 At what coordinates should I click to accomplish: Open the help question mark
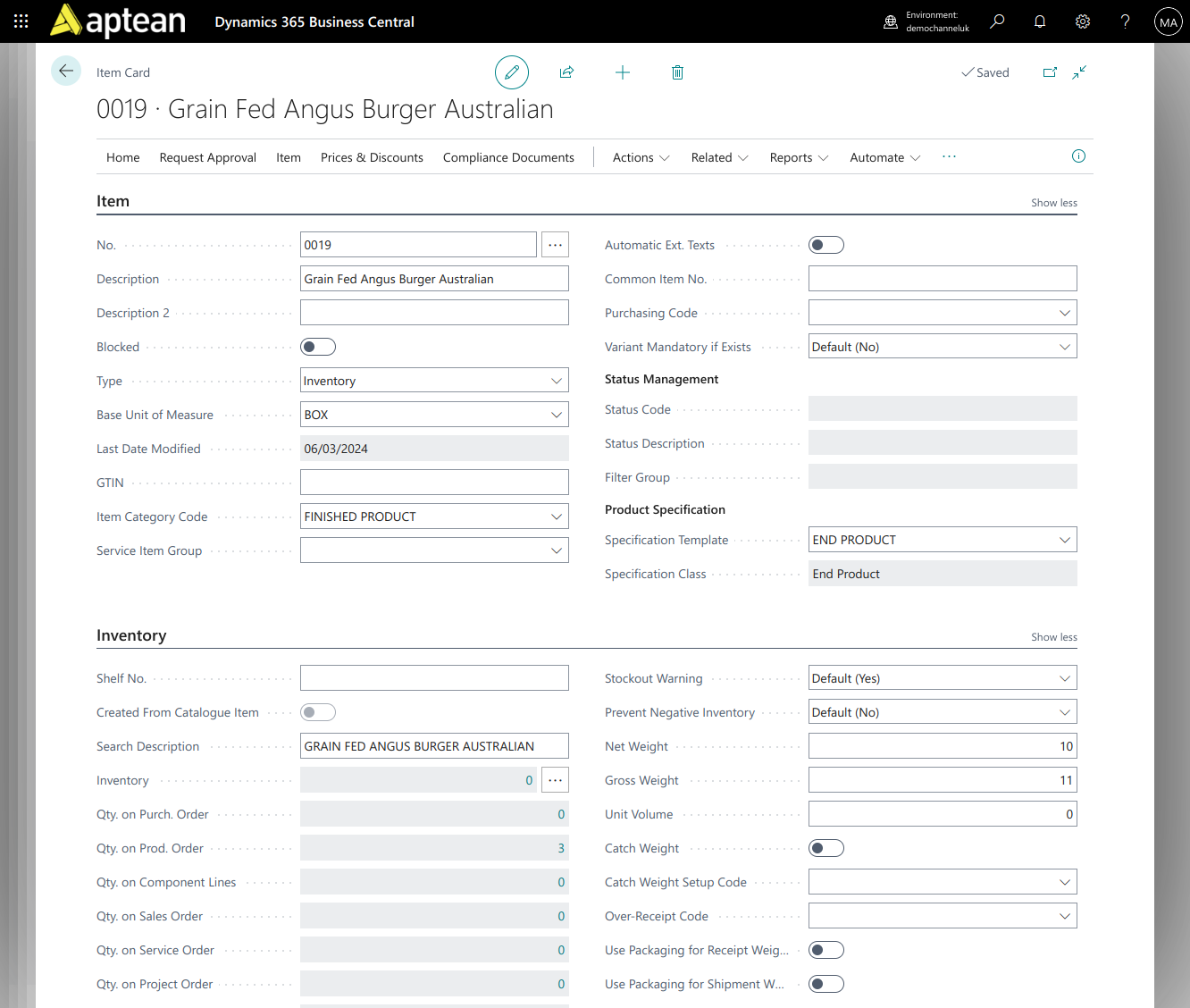pyautogui.click(x=1126, y=21)
